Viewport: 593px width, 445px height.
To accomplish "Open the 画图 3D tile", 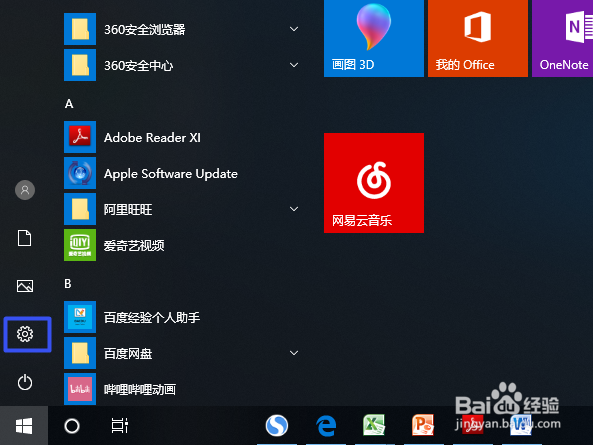I will point(374,38).
